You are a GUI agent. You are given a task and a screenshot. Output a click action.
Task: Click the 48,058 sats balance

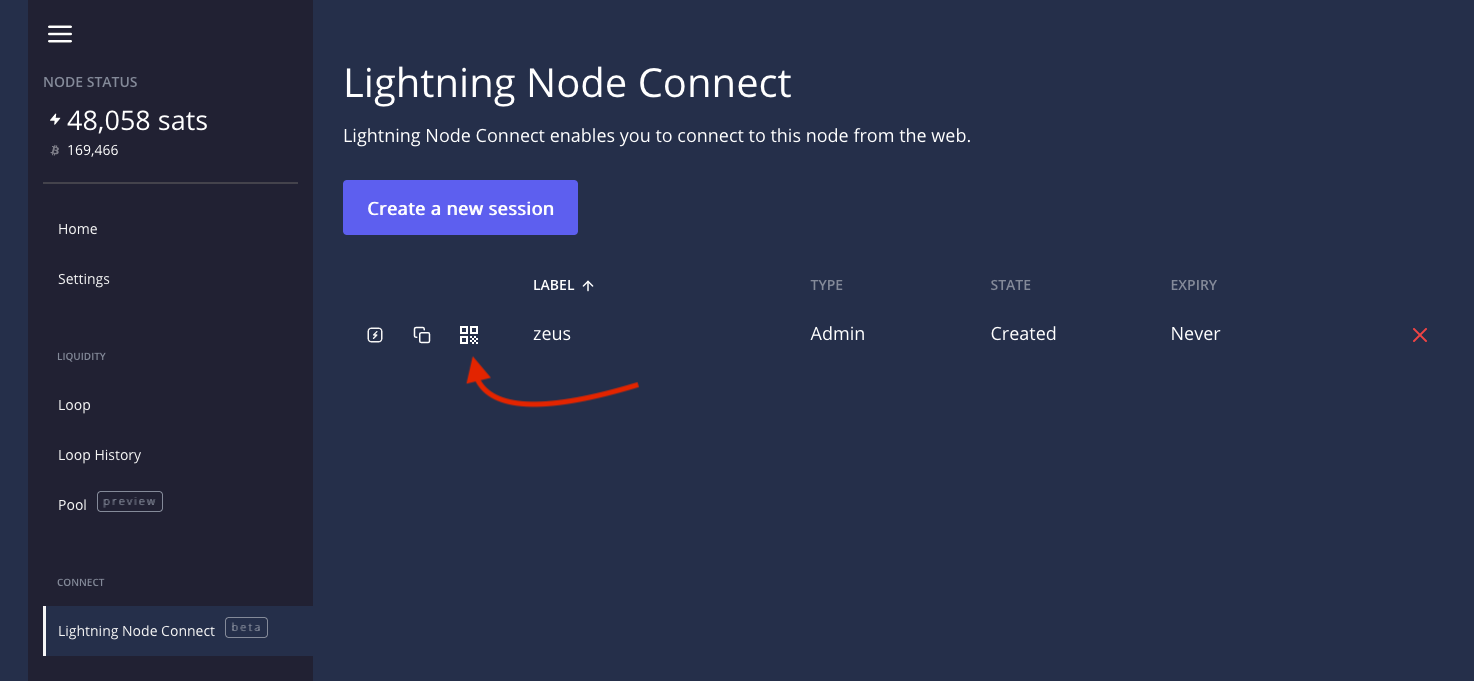(x=137, y=121)
